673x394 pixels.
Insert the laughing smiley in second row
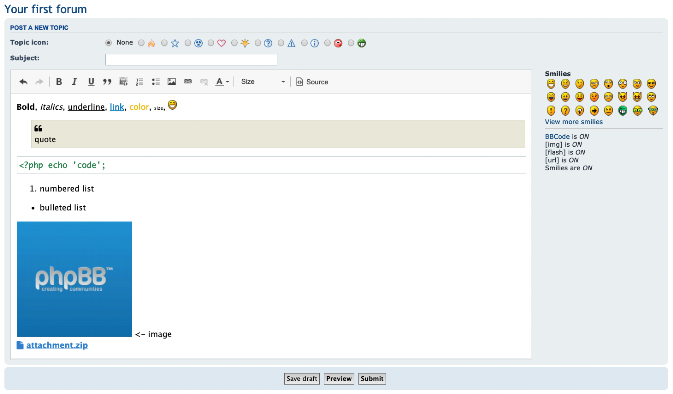(x=551, y=97)
